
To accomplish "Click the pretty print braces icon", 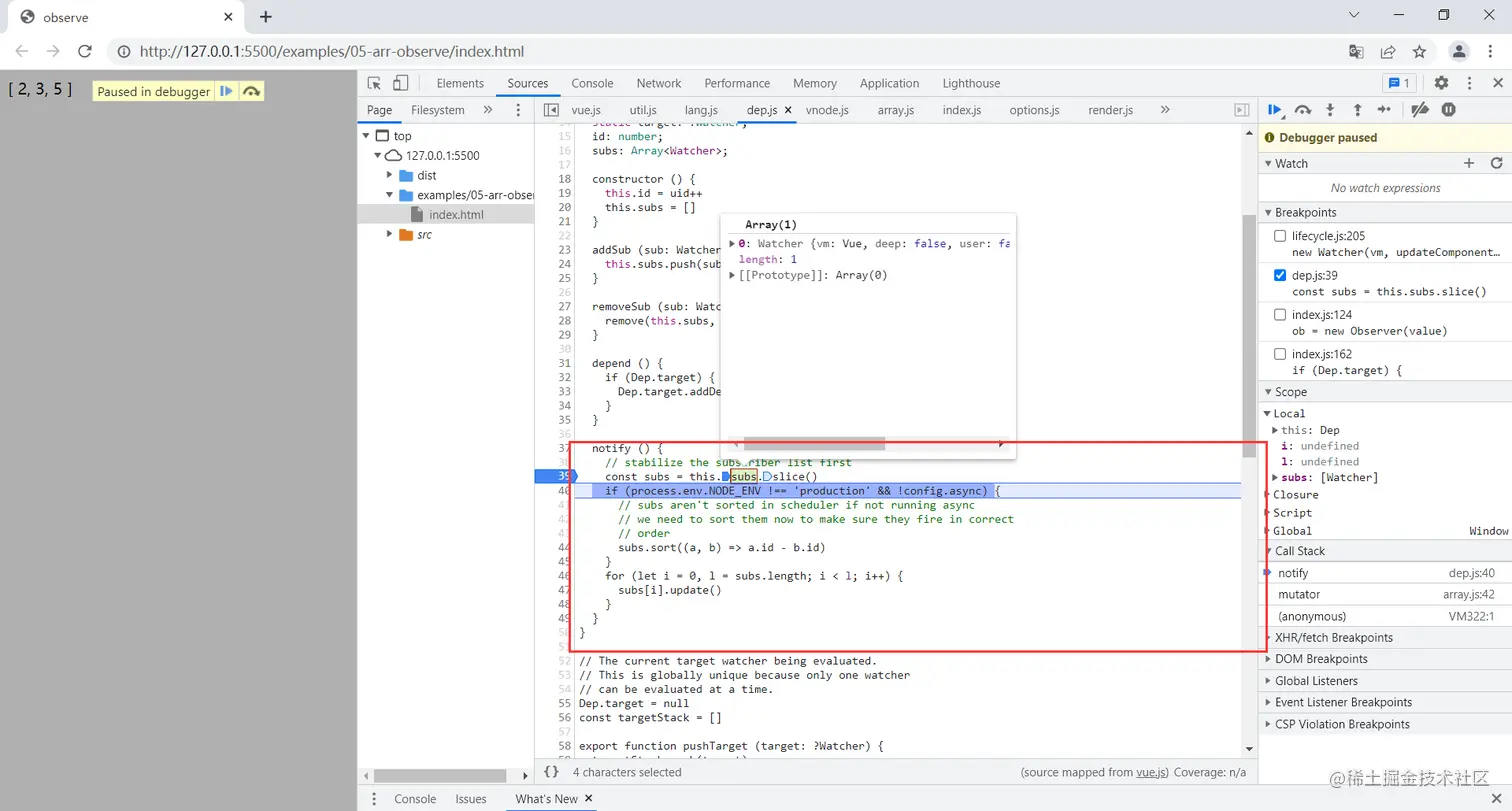I will [x=551, y=772].
